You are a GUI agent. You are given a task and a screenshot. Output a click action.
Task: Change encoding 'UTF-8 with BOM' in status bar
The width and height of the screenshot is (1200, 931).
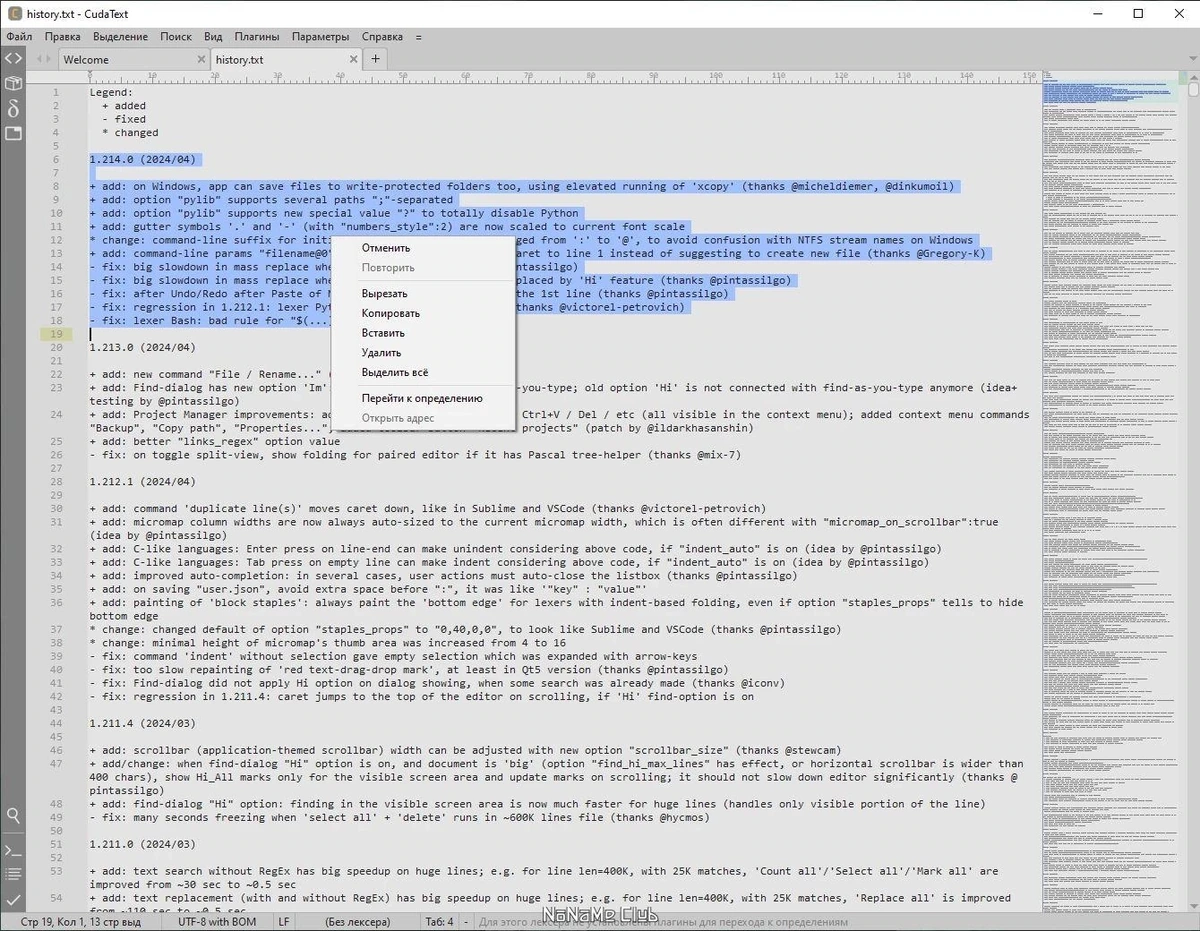pyautogui.click(x=216, y=922)
